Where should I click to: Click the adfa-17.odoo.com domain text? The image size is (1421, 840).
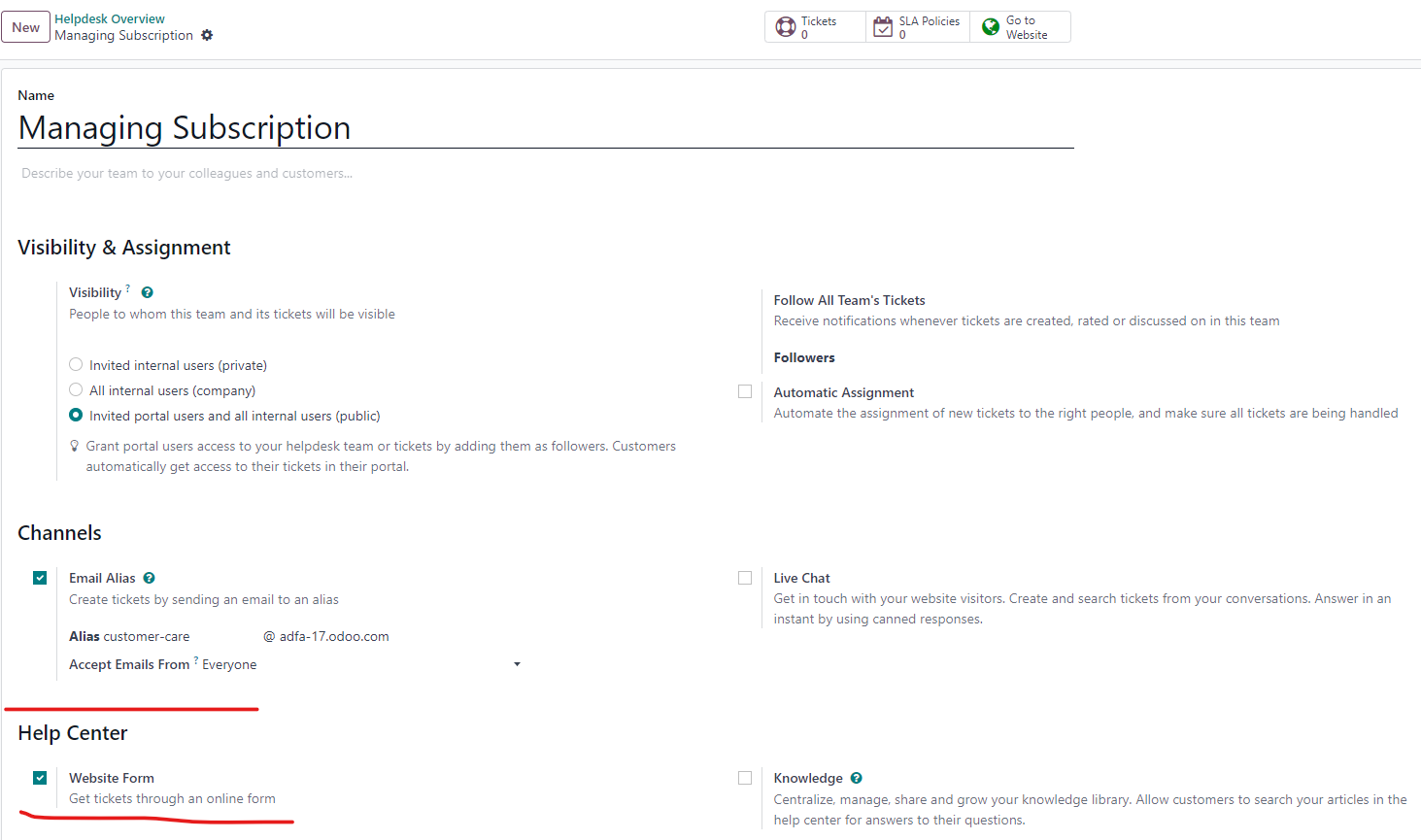(x=334, y=636)
